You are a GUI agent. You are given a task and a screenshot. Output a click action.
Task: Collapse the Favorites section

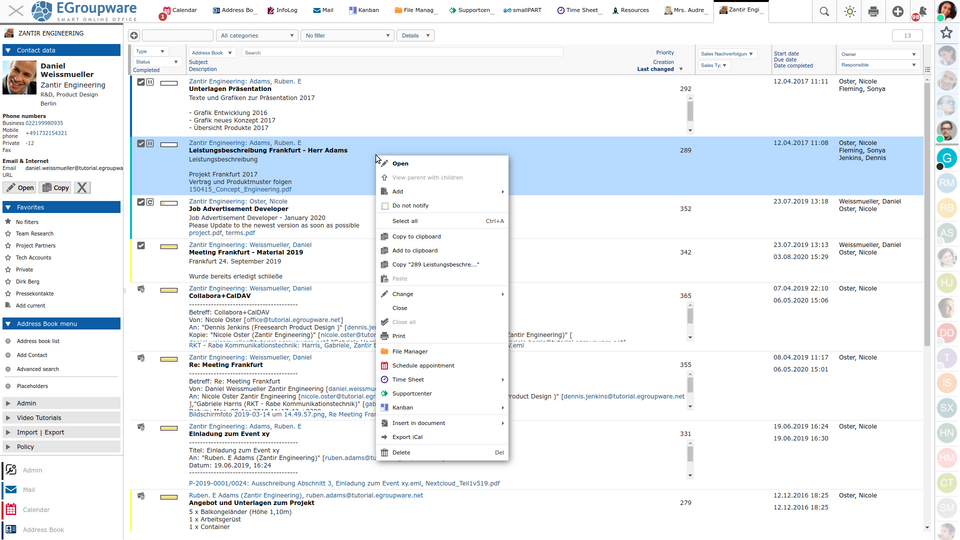click(61, 207)
